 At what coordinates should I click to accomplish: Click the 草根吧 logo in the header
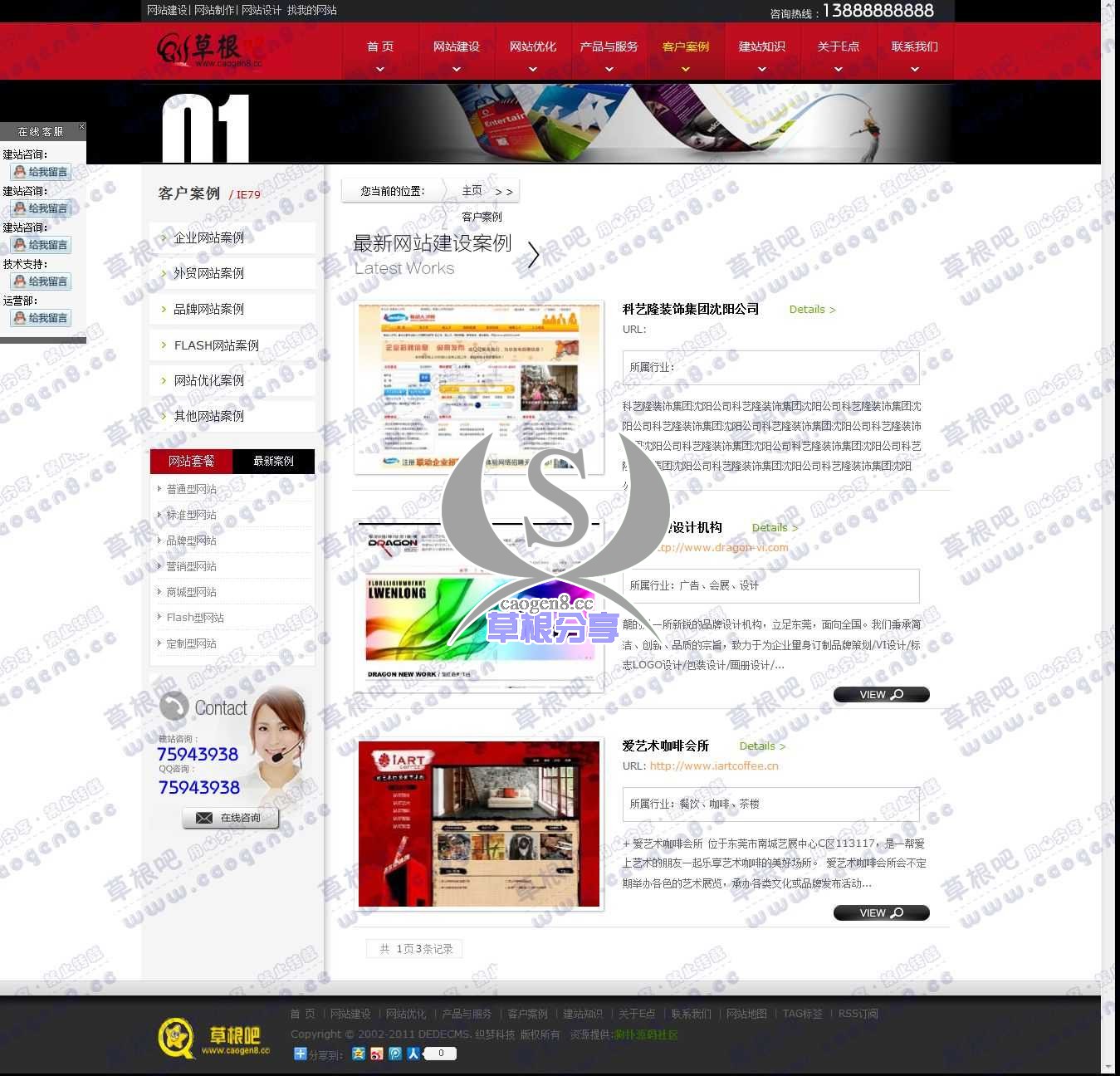click(x=210, y=50)
